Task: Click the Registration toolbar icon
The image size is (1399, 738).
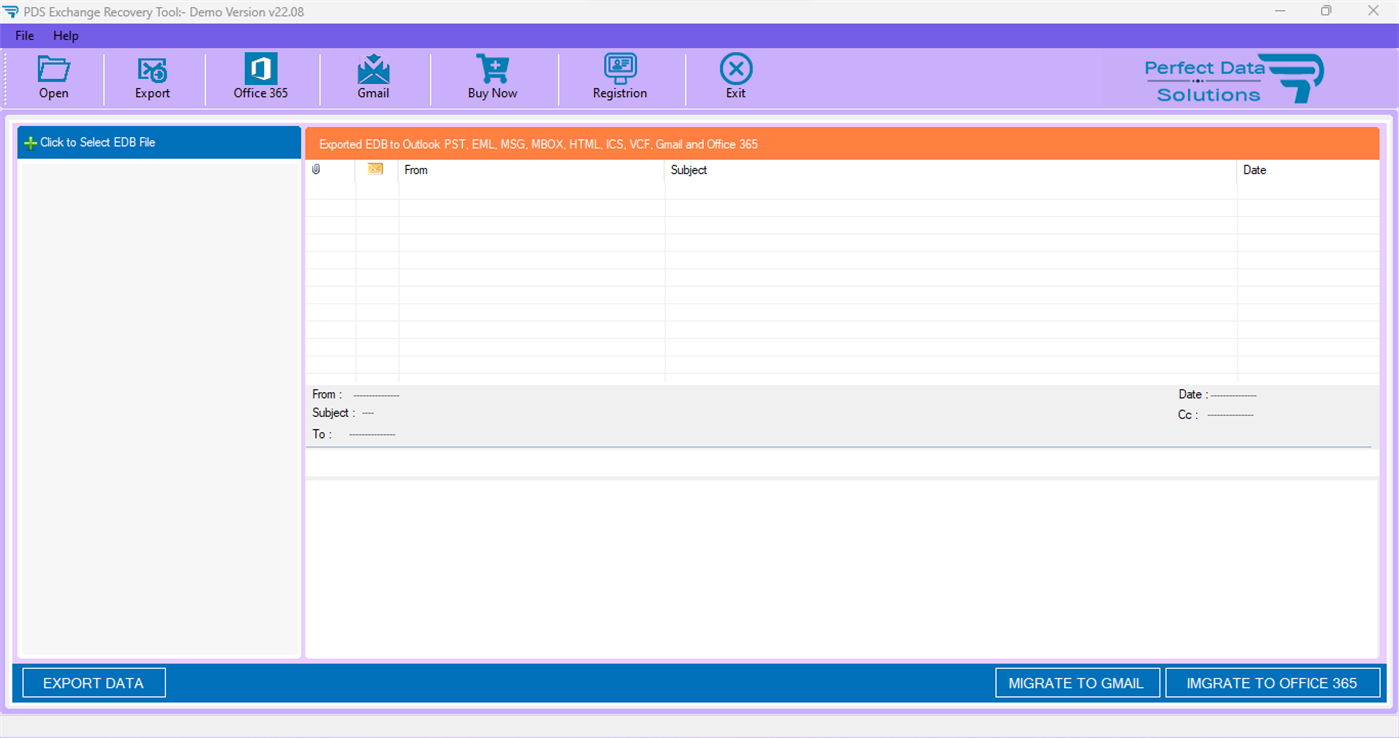Action: tap(620, 77)
